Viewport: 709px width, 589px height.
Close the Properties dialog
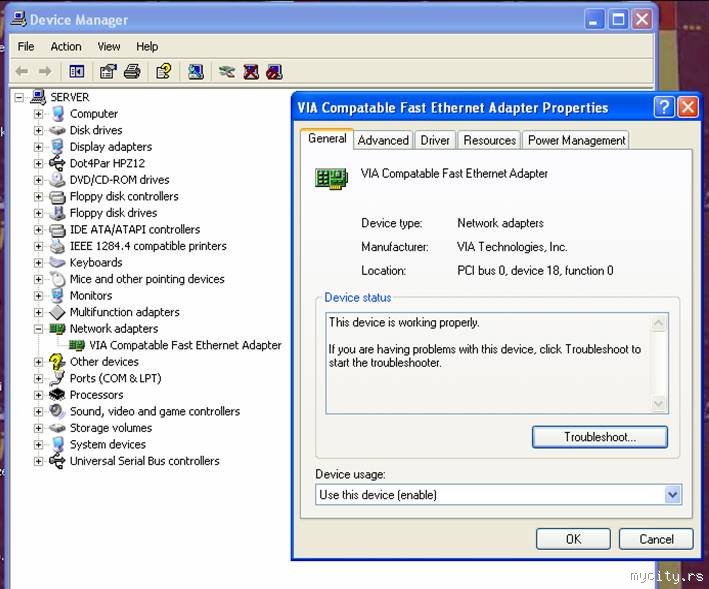click(x=688, y=108)
